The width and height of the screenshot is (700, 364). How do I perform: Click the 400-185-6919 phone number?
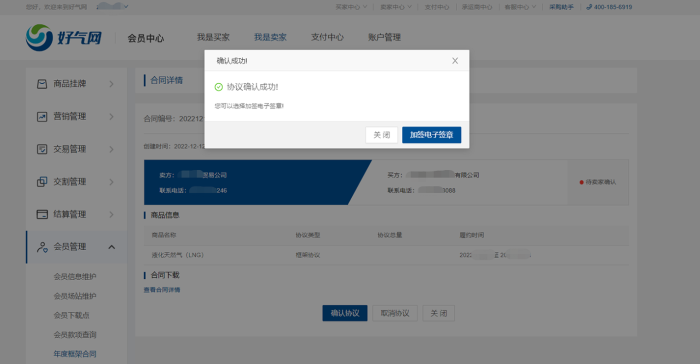613,7
